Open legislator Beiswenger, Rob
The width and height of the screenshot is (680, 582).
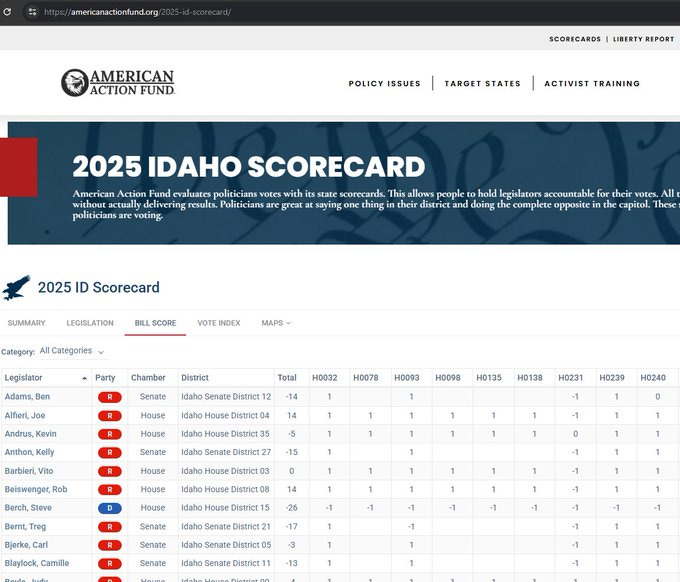point(36,489)
